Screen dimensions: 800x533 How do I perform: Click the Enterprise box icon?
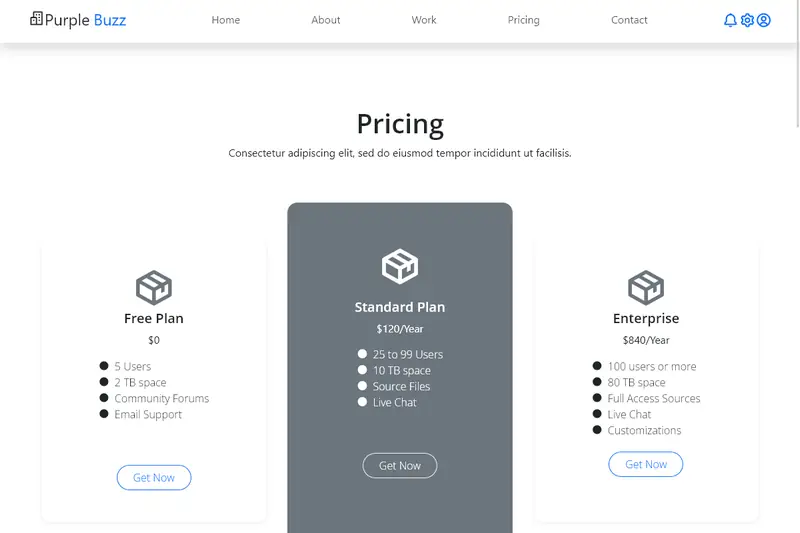(x=646, y=287)
